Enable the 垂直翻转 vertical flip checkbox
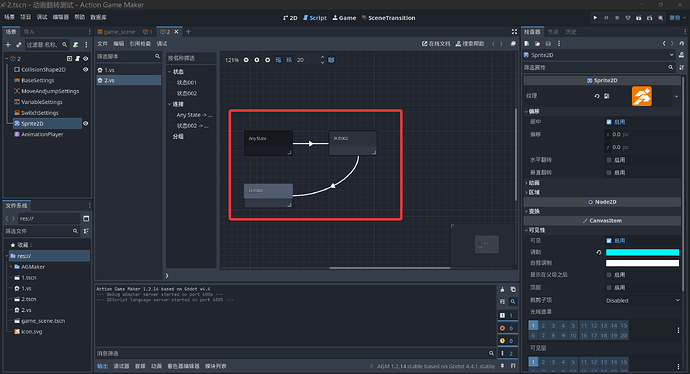This screenshot has width=690, height=374. [x=609, y=172]
